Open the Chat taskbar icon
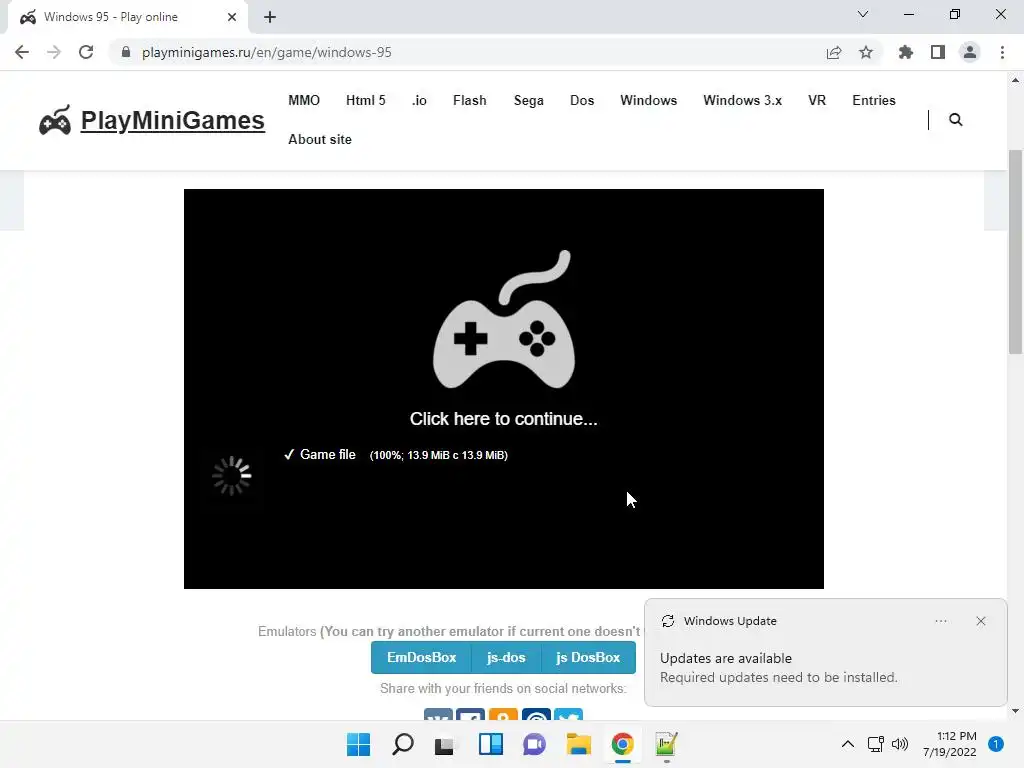Viewport: 1024px width, 768px height. coord(534,744)
